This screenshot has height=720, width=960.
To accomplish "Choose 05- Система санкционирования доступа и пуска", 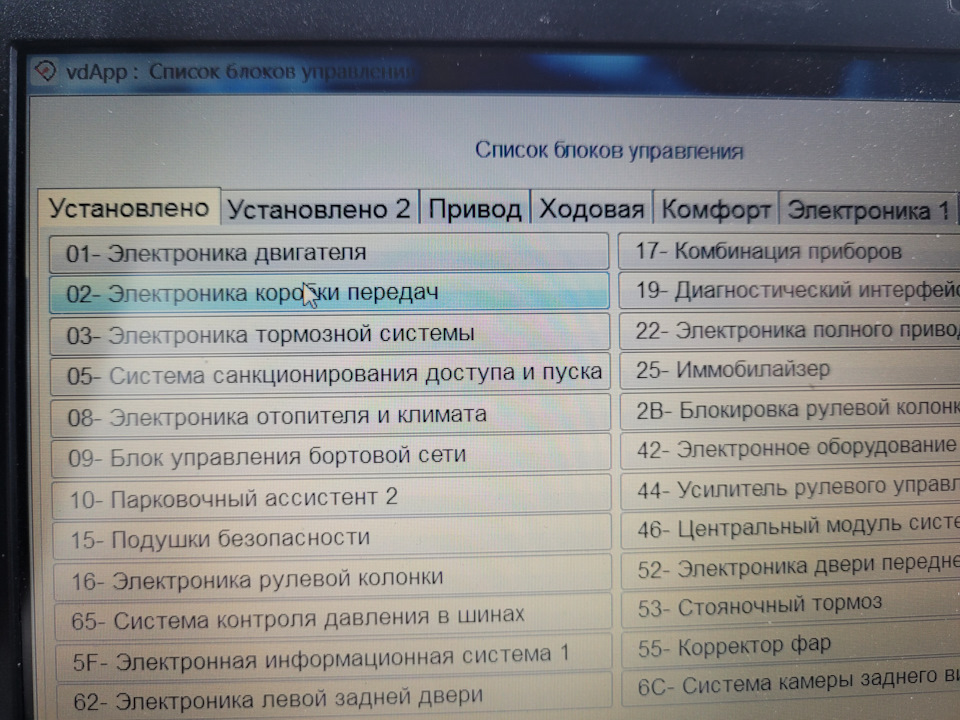I will pyautogui.click(x=331, y=373).
